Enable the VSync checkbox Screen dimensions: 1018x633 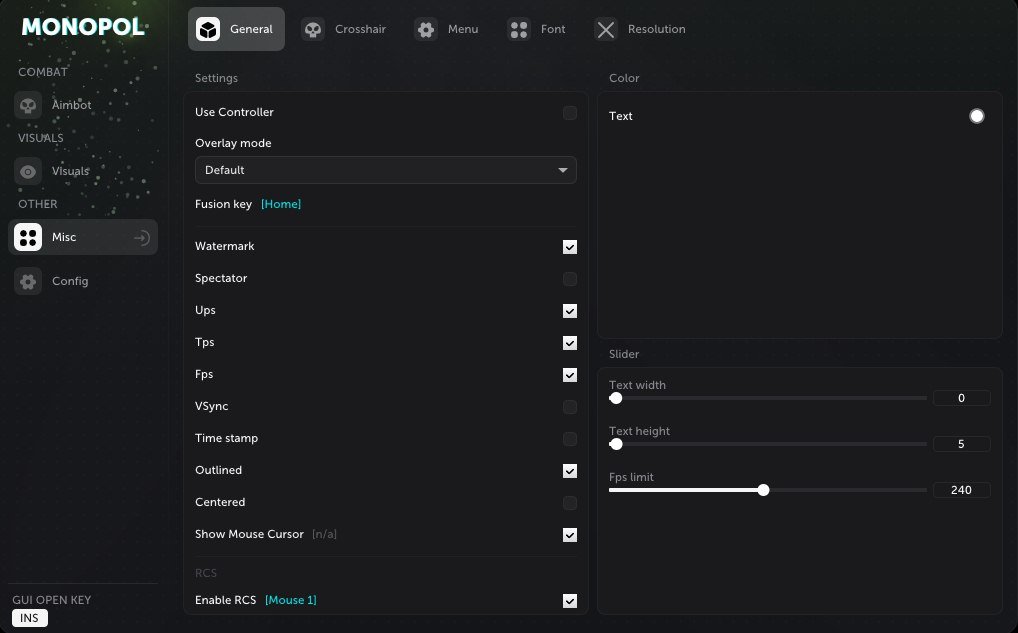click(570, 407)
